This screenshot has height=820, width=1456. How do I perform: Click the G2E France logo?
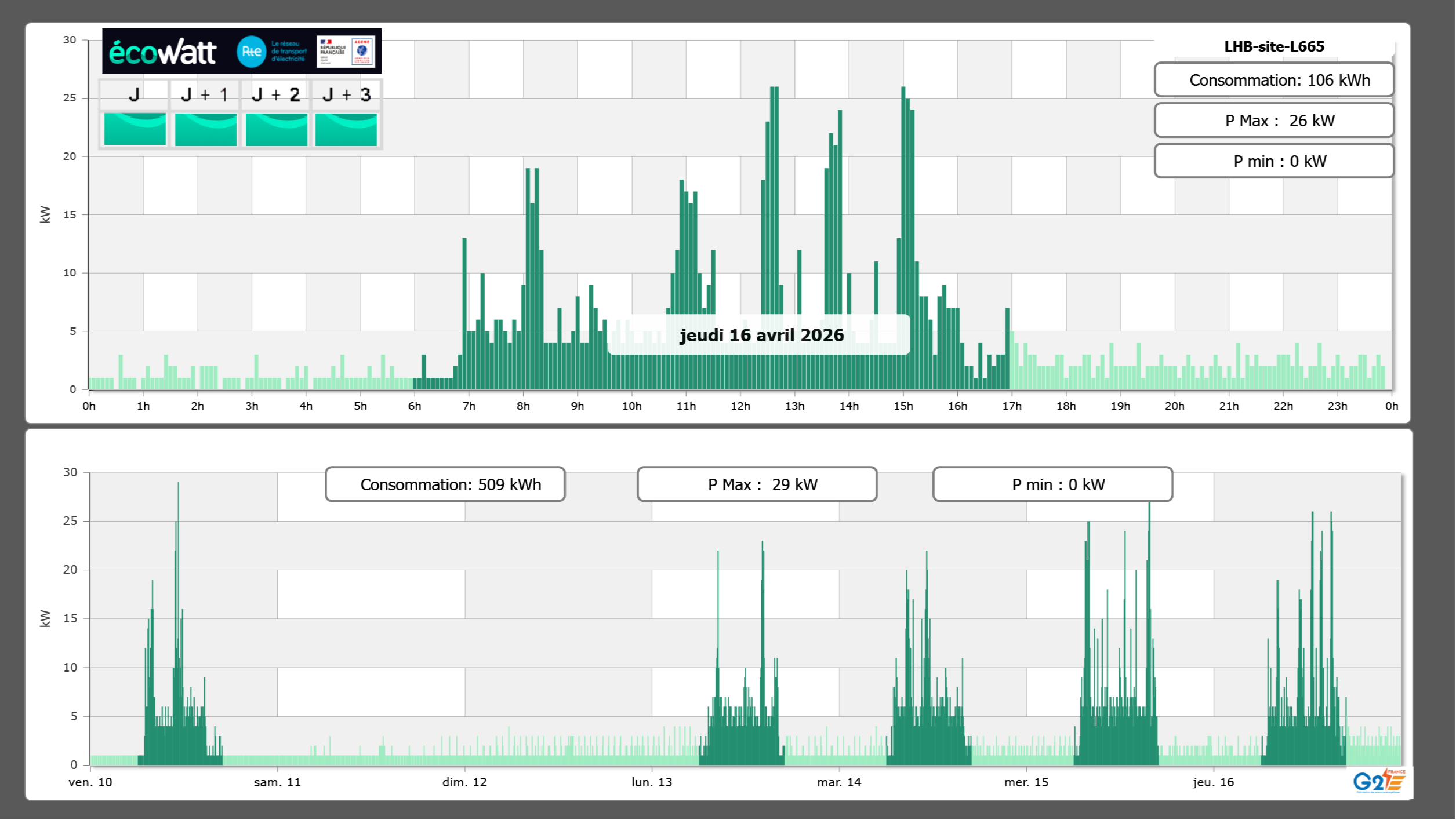(x=1379, y=781)
